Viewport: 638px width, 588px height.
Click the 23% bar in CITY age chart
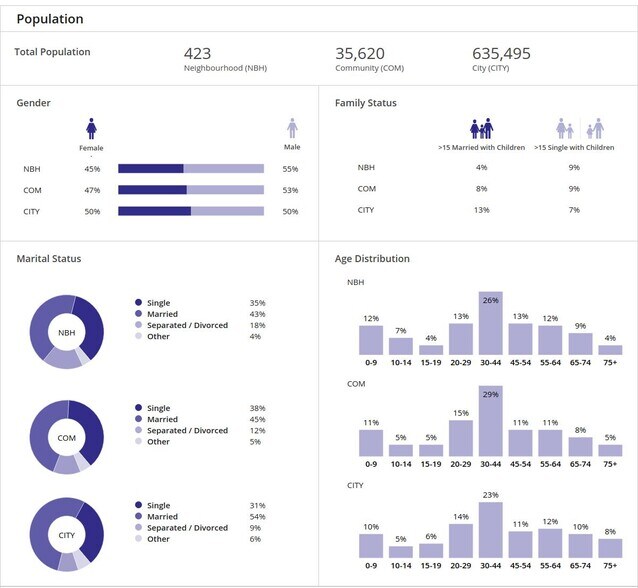click(491, 530)
